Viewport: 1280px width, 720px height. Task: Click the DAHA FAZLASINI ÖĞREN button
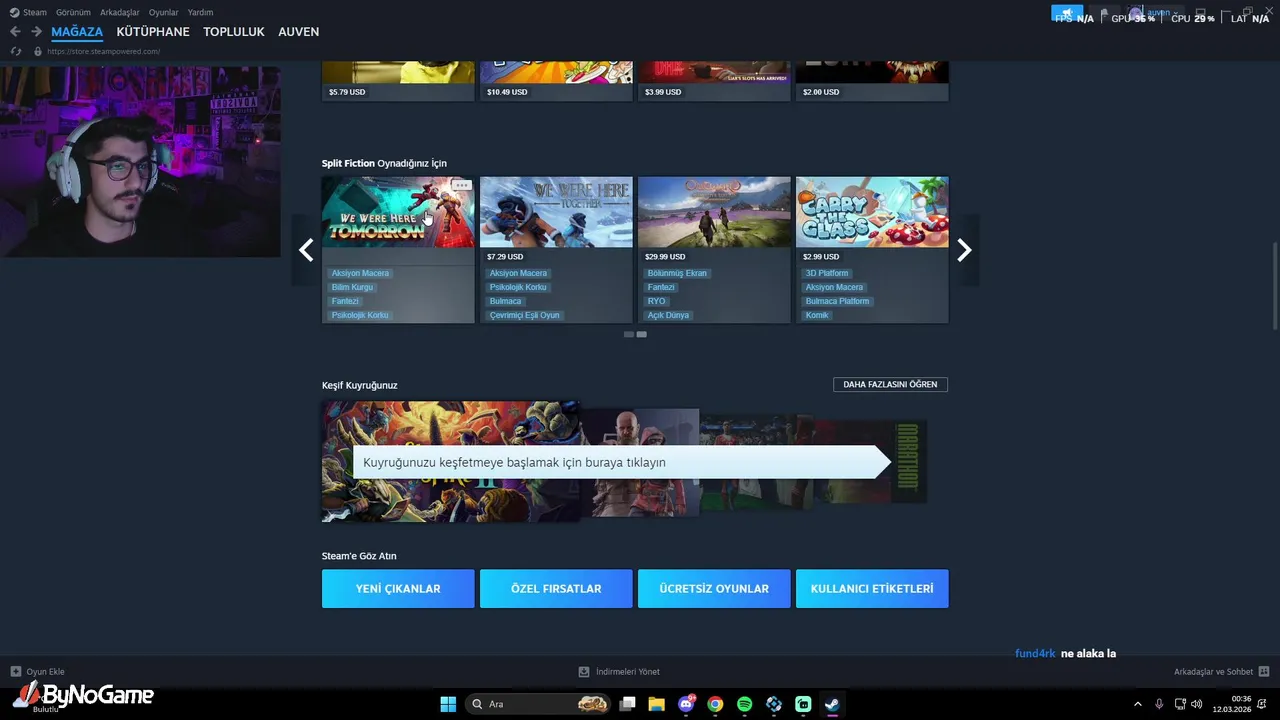890,384
